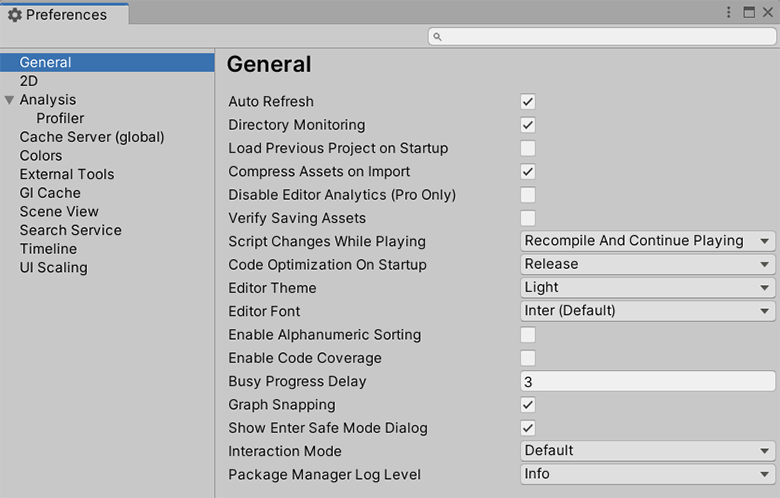This screenshot has height=498, width=780.
Task: Click the Preferences gear icon in tab
Action: pyautogui.click(x=15, y=15)
